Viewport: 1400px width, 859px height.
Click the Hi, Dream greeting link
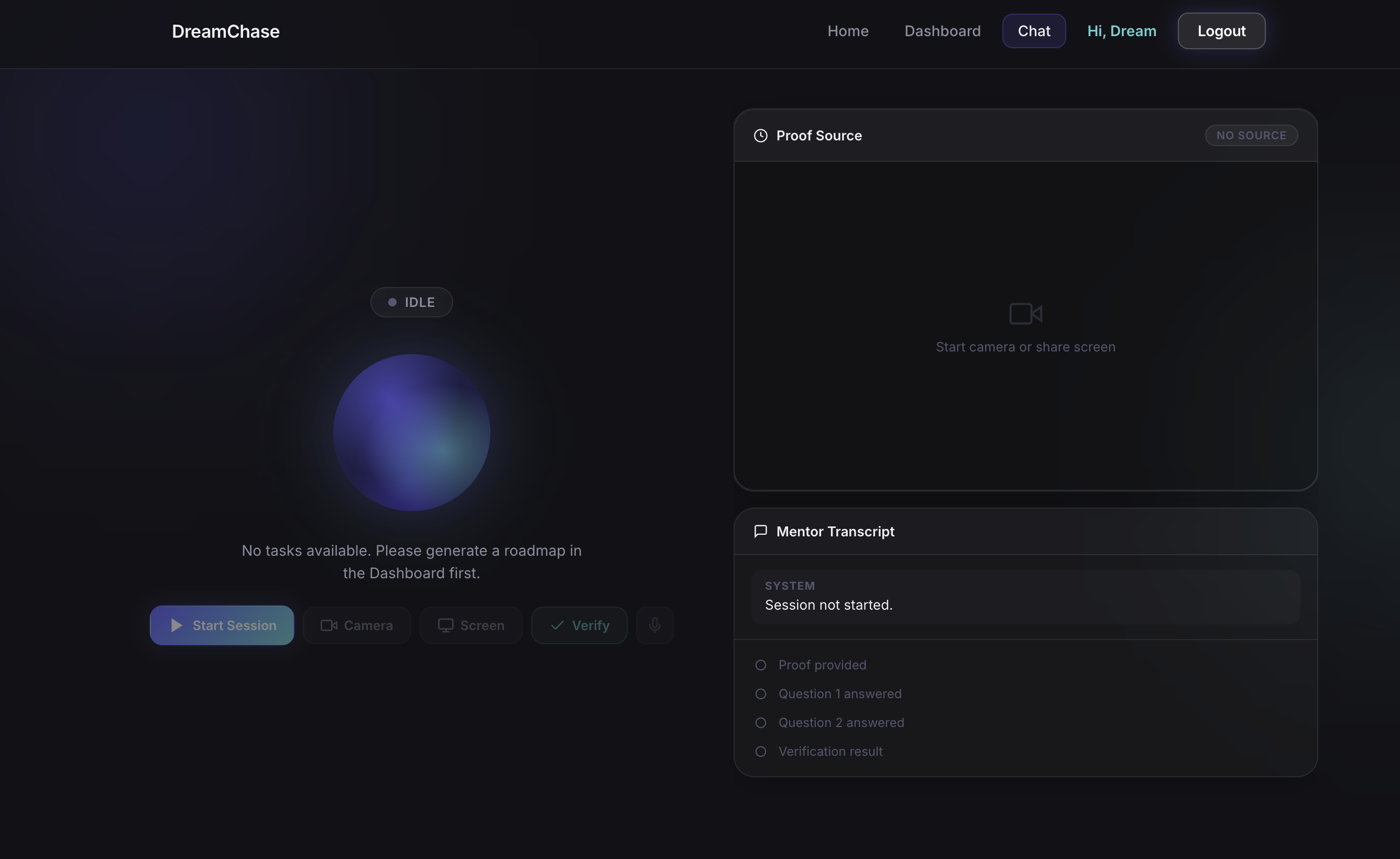[x=1122, y=31]
